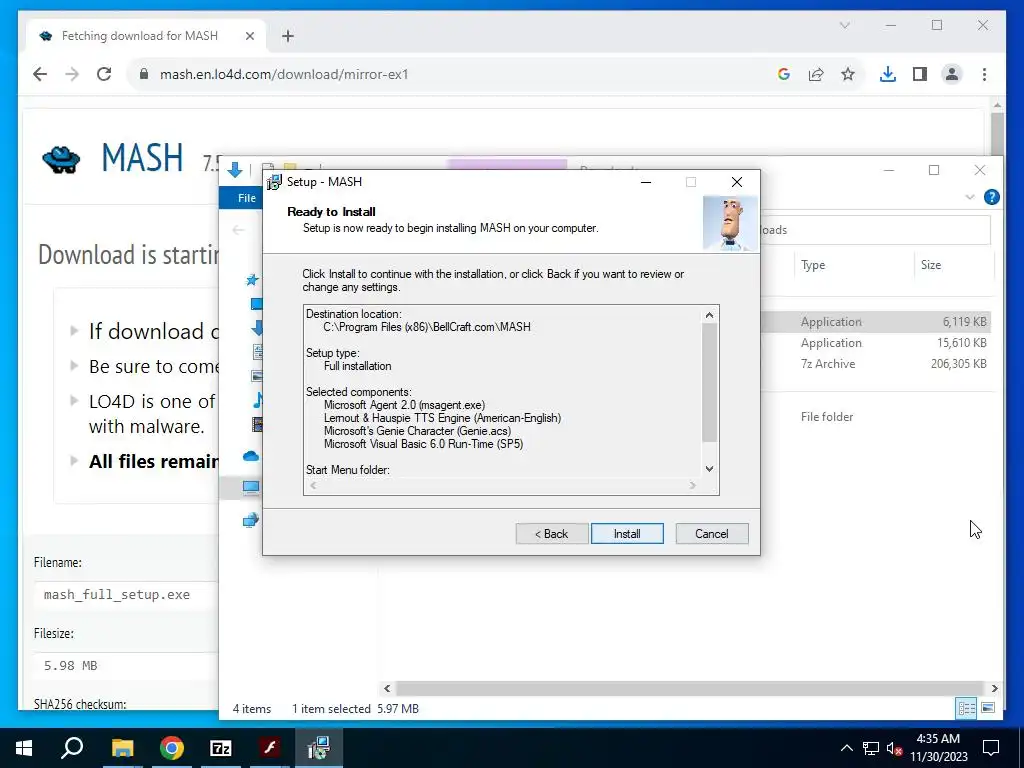Click Explorer horizontal scrollbar thumb

[x=689, y=688]
